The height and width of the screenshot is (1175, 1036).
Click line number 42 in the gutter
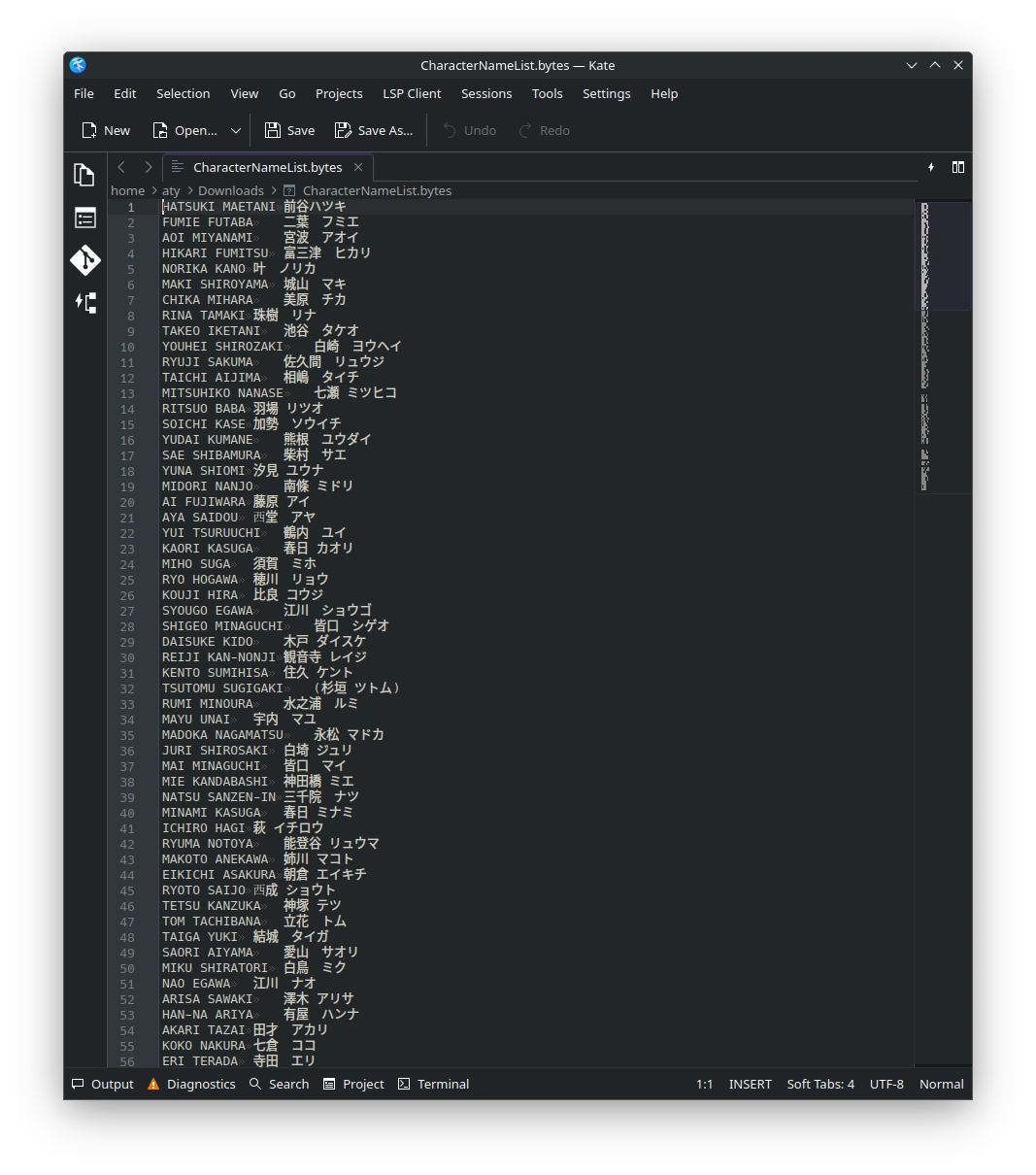pos(127,844)
